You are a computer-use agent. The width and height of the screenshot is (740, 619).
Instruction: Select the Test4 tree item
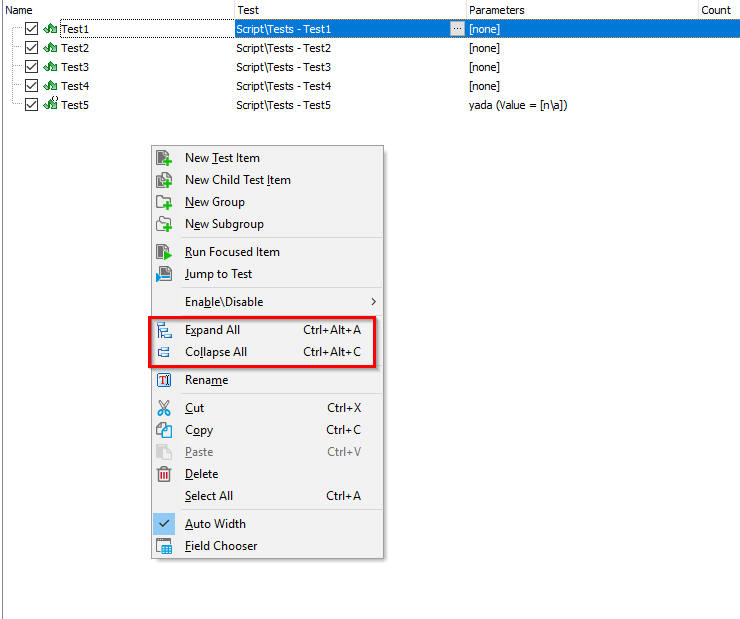click(75, 86)
